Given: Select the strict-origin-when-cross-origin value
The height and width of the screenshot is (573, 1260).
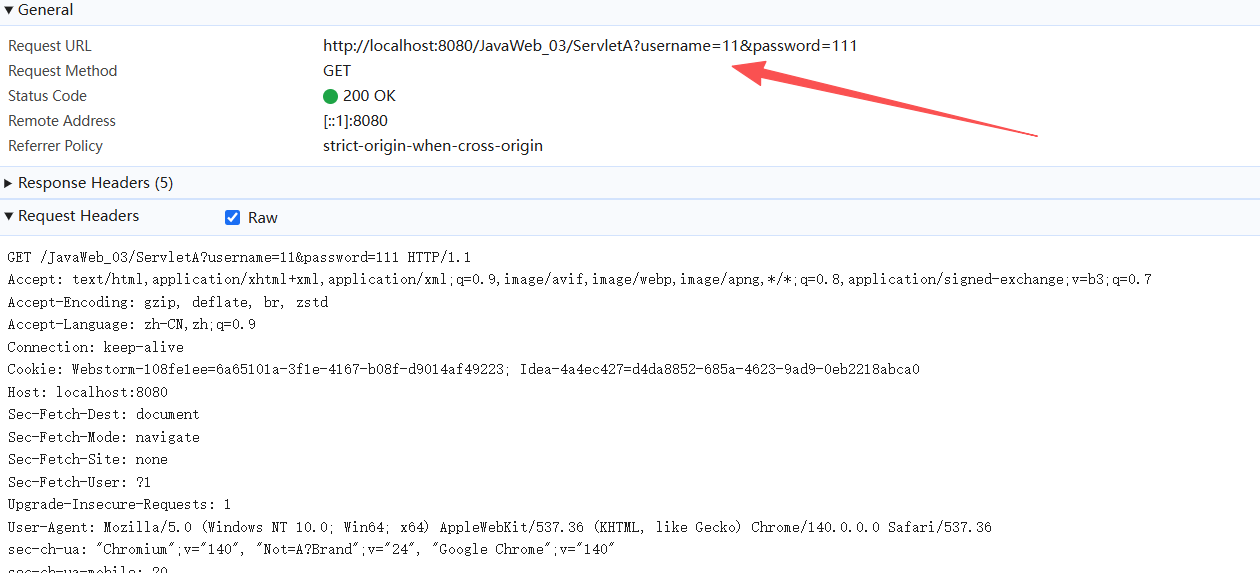Looking at the screenshot, I should click(433, 146).
